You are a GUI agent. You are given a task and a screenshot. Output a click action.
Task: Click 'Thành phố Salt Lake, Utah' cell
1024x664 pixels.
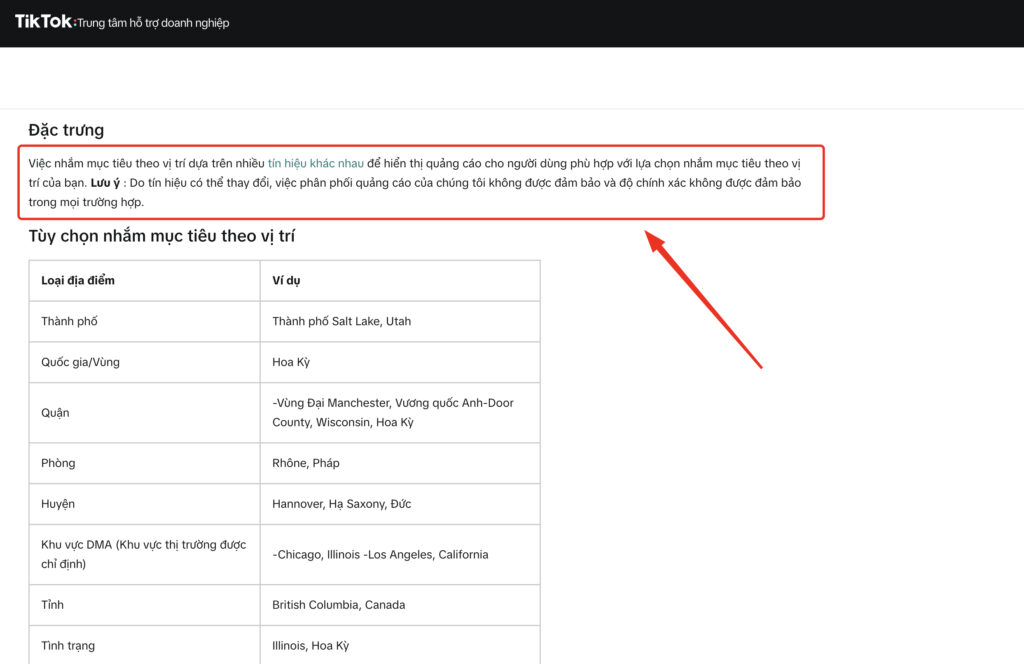tap(341, 321)
